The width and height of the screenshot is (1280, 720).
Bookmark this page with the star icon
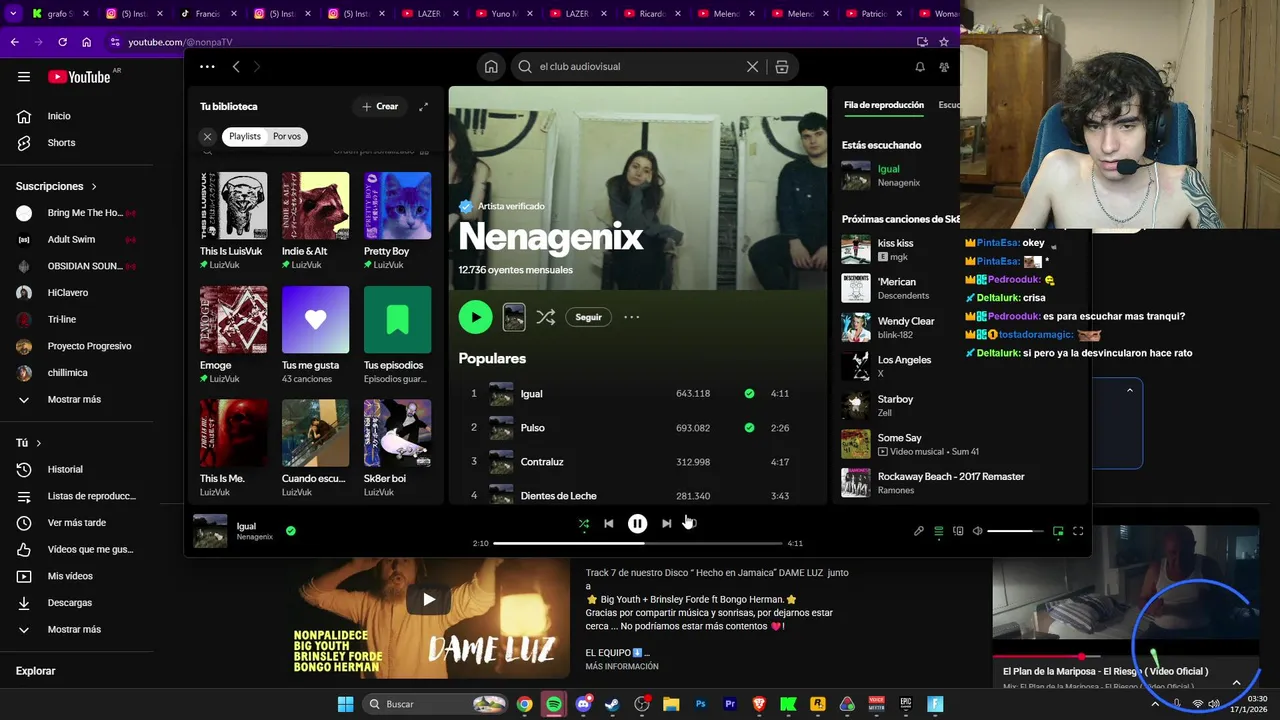943,42
